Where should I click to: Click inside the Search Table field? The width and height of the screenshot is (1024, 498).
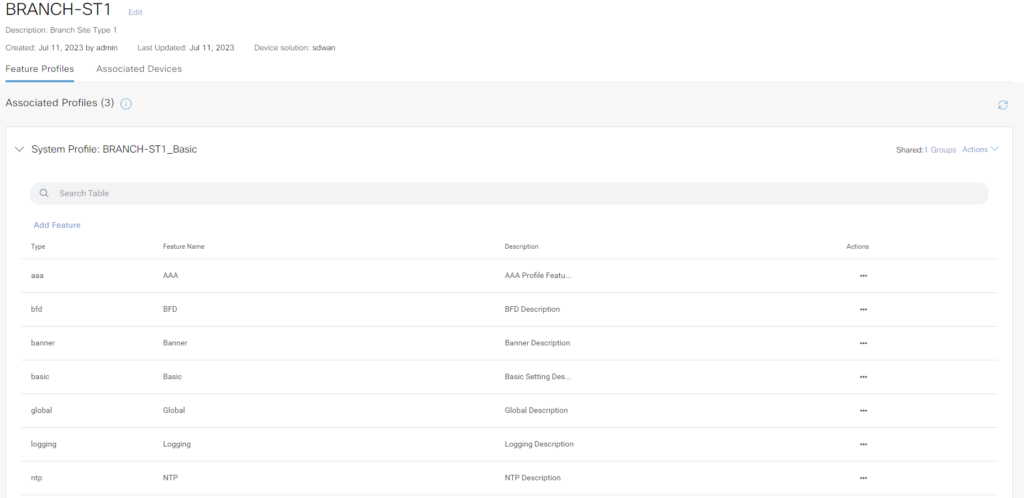[508, 193]
